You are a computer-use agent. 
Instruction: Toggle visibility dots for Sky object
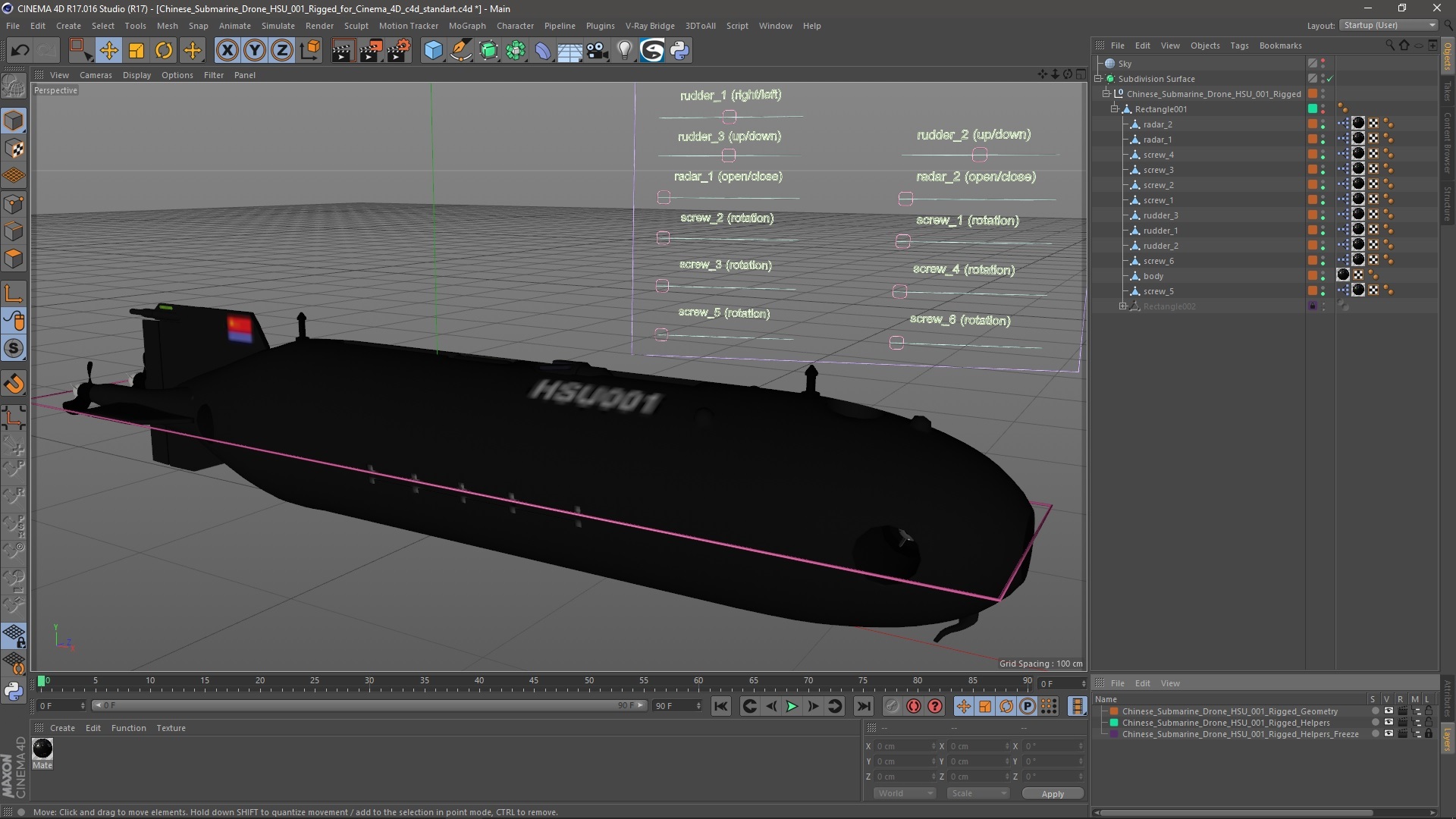click(x=1323, y=64)
